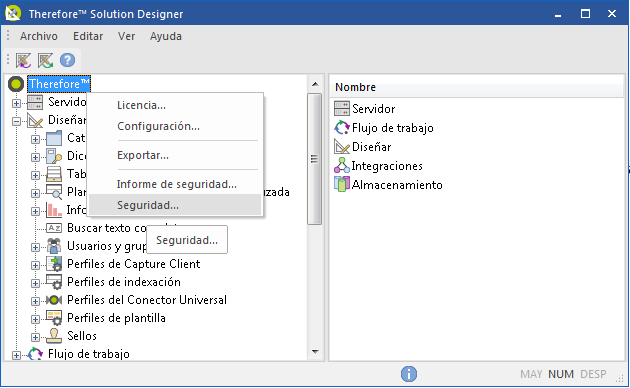Screen dimensions: 630x388
Task: Click Almacenamiento icon in Nombre list
Action: coord(342,184)
